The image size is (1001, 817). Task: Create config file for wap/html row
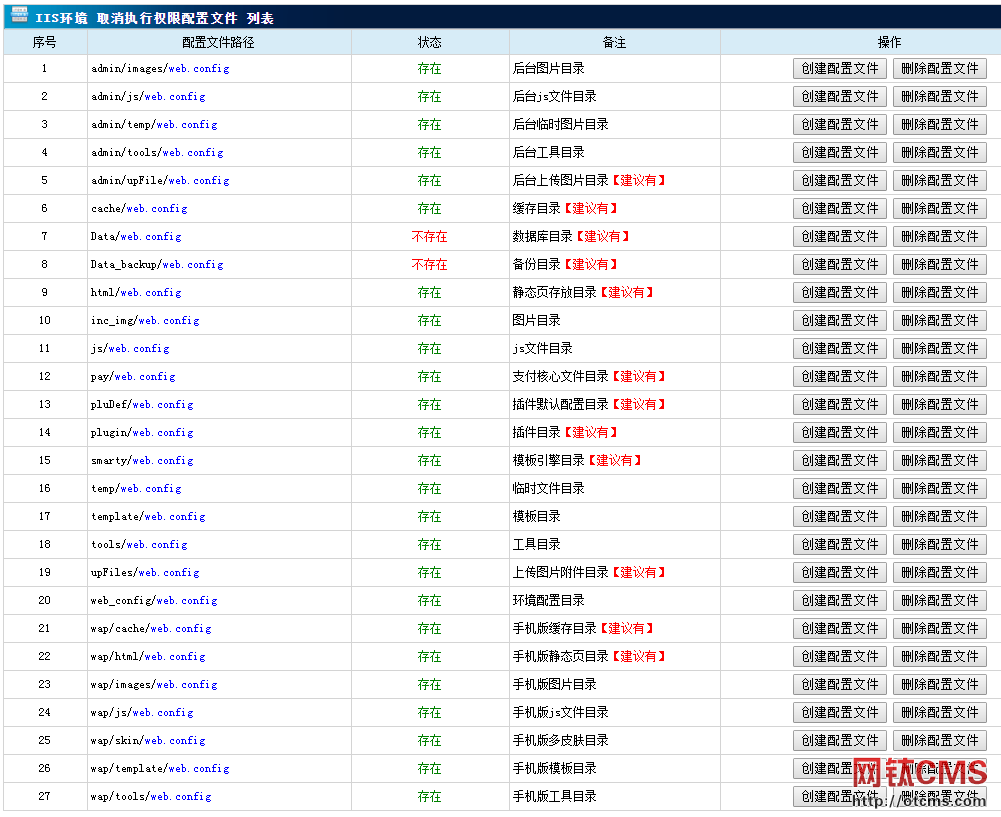(839, 656)
